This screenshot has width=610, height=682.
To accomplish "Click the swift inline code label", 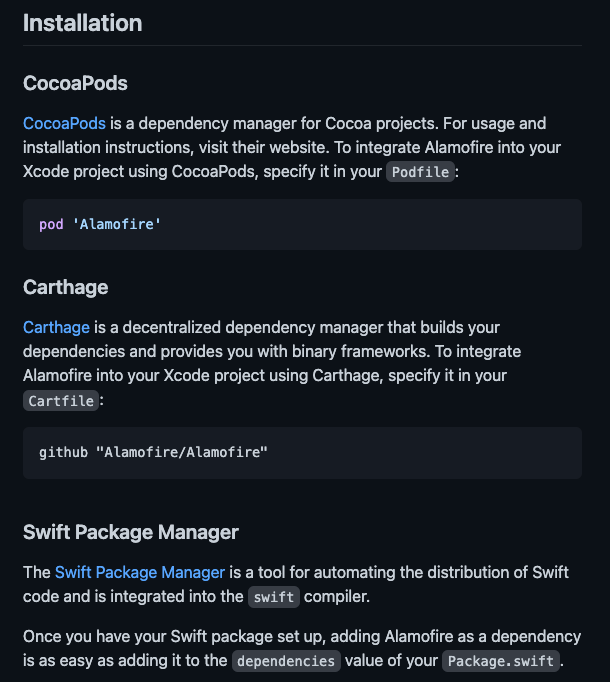I will pos(274,597).
